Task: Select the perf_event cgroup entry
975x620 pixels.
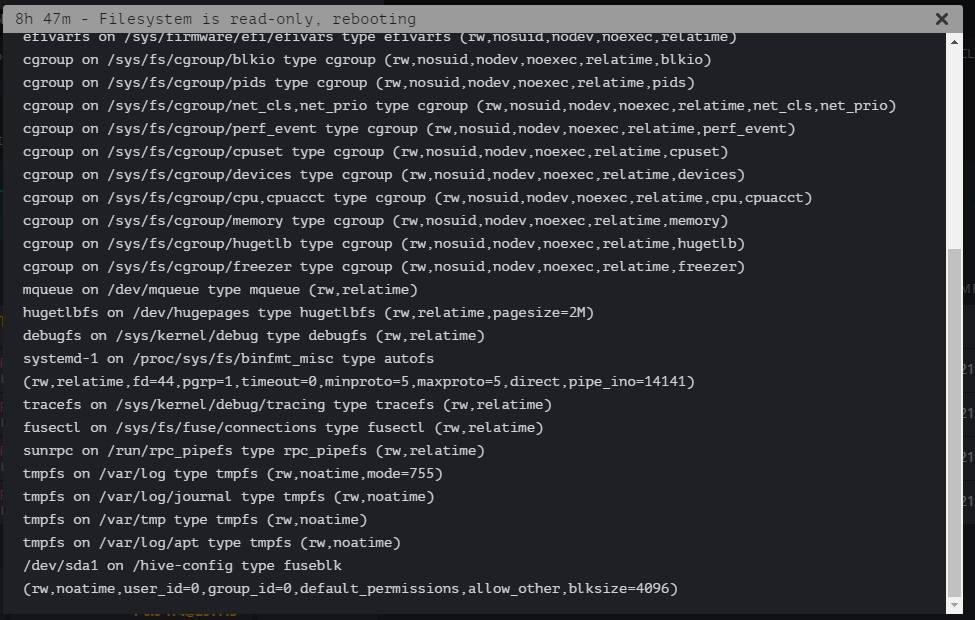Action: (x=408, y=129)
